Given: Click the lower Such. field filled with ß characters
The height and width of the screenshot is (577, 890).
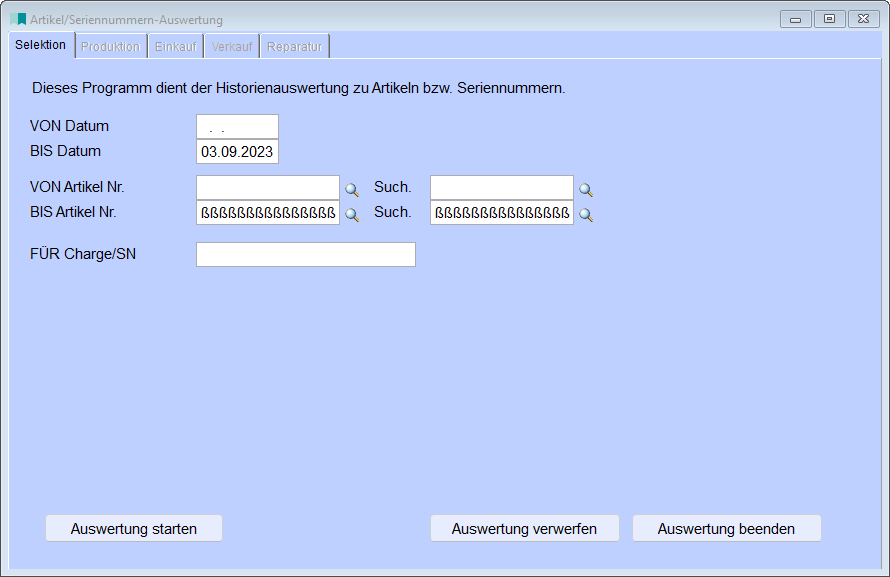Looking at the screenshot, I should (x=501, y=213).
